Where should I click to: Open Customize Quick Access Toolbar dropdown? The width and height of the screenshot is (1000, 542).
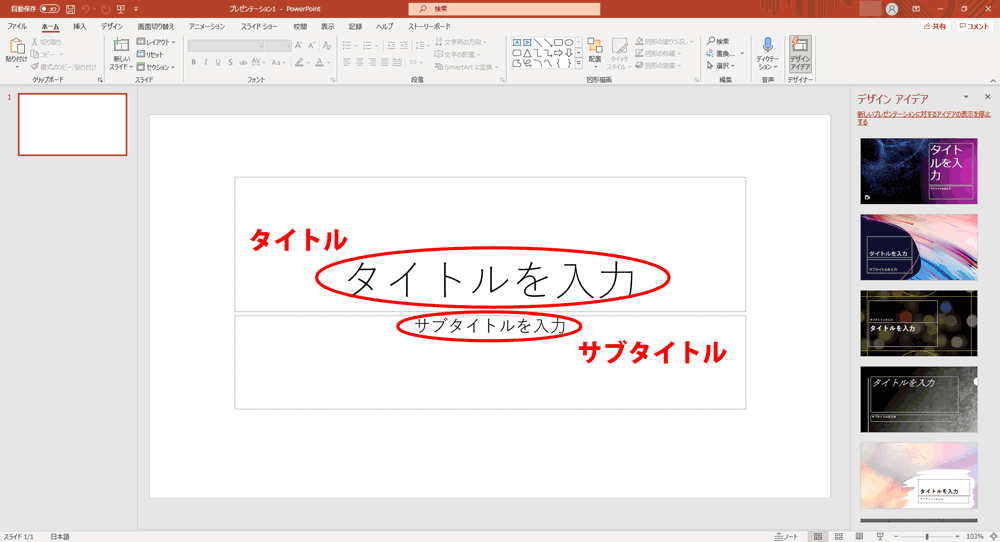[x=136, y=9]
